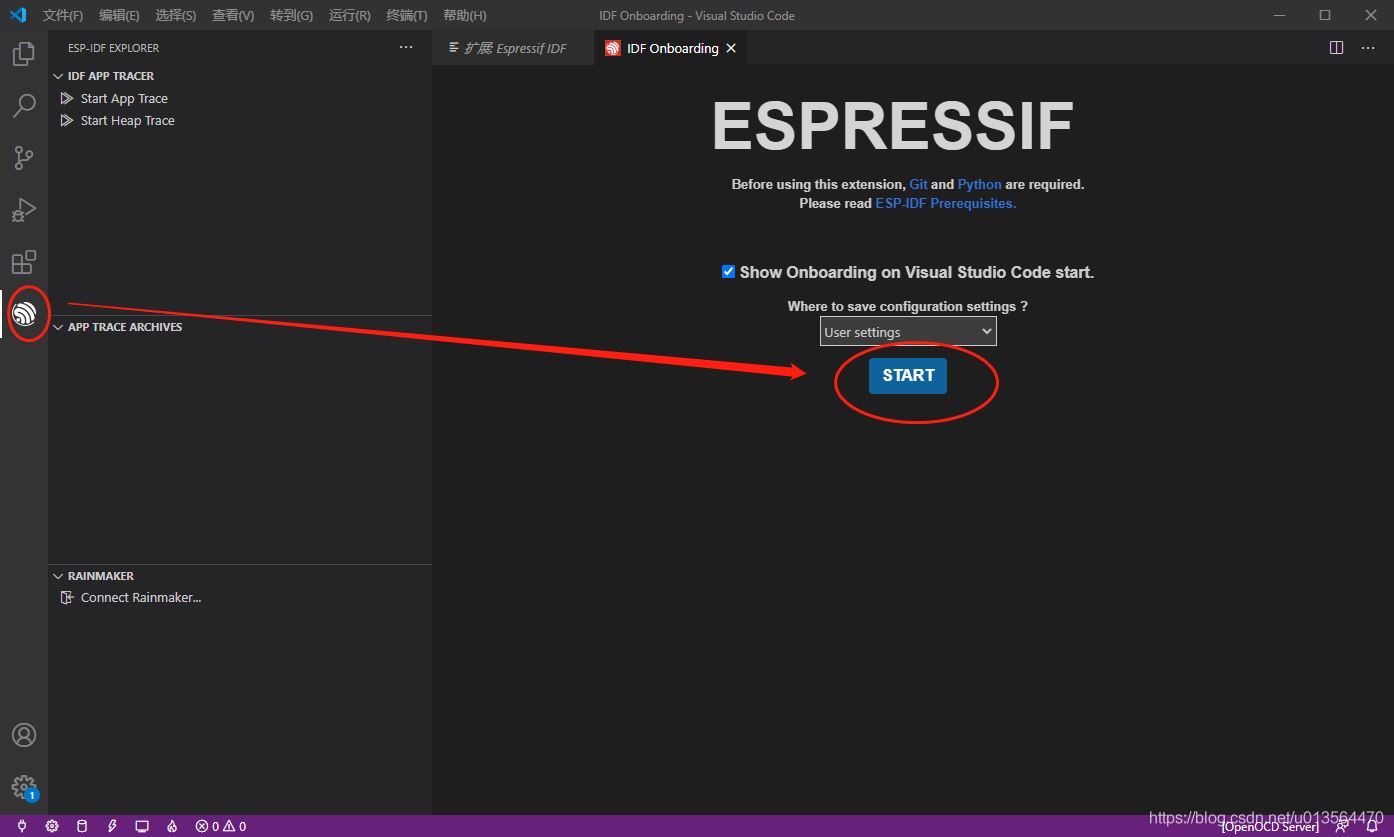Open the 转到(G) menu
The height and width of the screenshot is (837, 1394).
(x=291, y=15)
